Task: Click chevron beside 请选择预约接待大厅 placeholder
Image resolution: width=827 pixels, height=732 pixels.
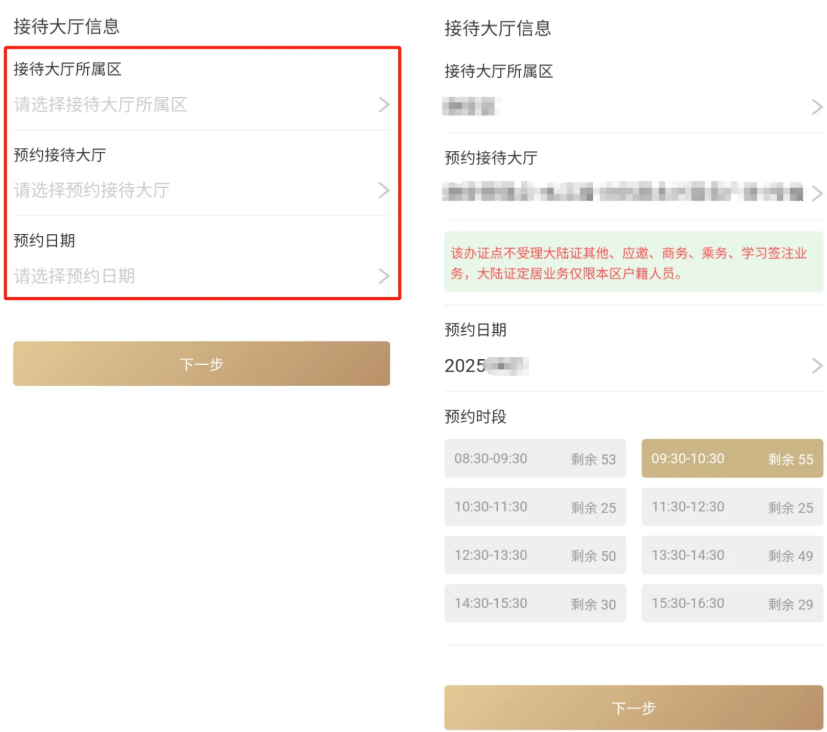Action: coord(383,190)
